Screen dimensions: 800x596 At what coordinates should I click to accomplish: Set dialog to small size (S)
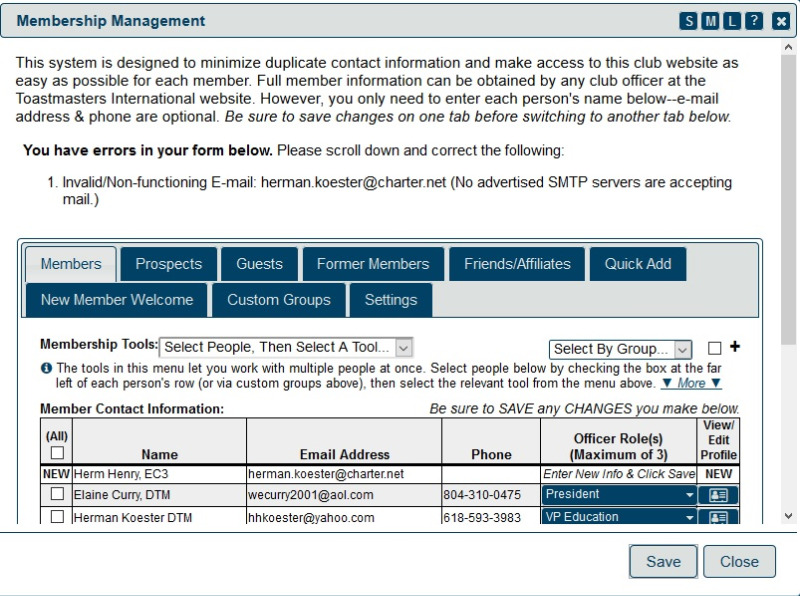point(689,21)
